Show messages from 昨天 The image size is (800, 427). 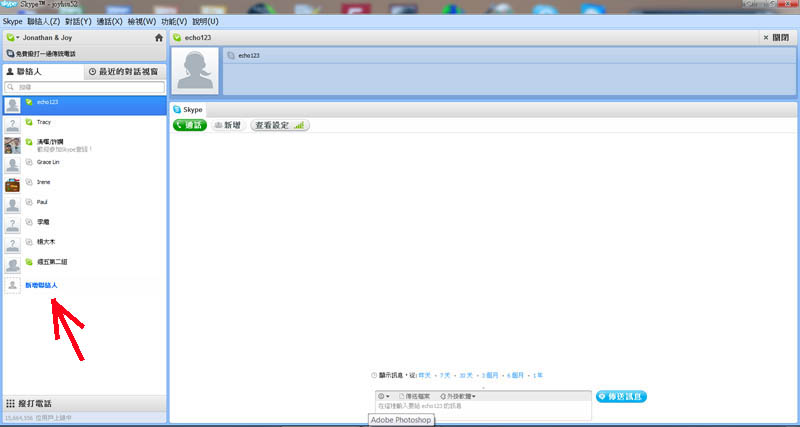tap(424, 375)
